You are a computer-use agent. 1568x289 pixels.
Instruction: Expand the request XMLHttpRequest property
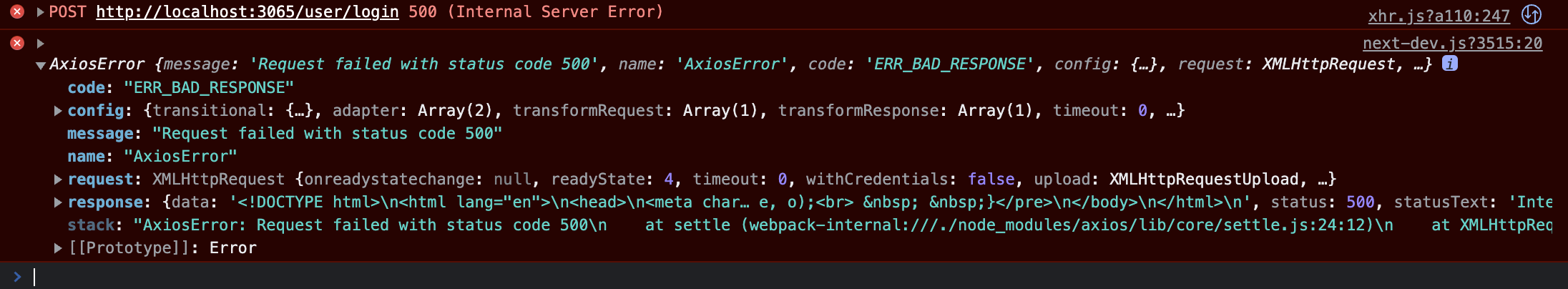tap(58, 179)
